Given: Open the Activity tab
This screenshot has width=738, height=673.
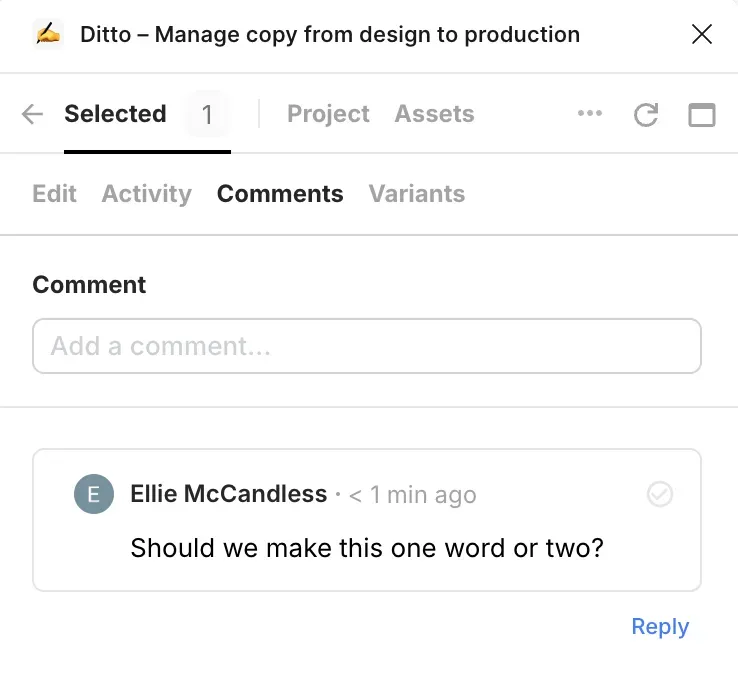Looking at the screenshot, I should (x=147, y=193).
